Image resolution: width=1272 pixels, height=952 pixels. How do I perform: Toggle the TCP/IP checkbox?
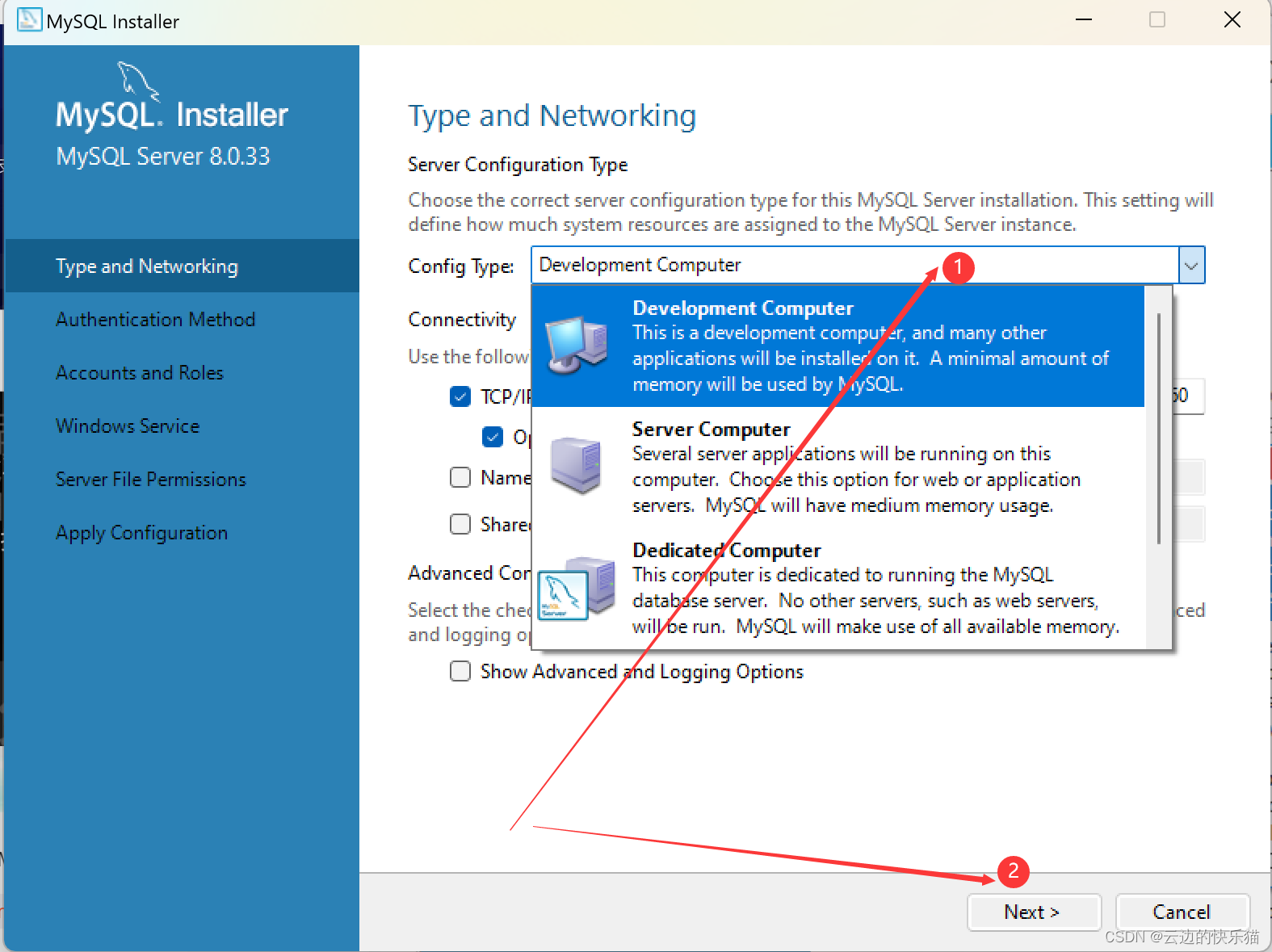(x=460, y=396)
